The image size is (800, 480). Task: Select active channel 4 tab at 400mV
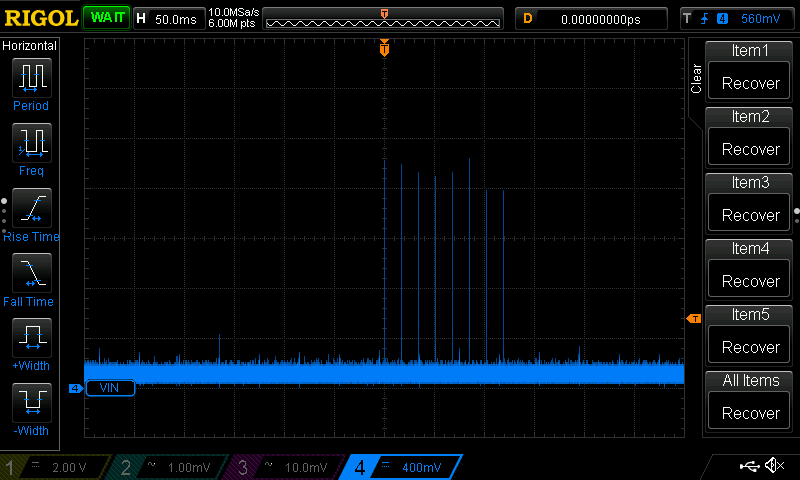point(402,467)
